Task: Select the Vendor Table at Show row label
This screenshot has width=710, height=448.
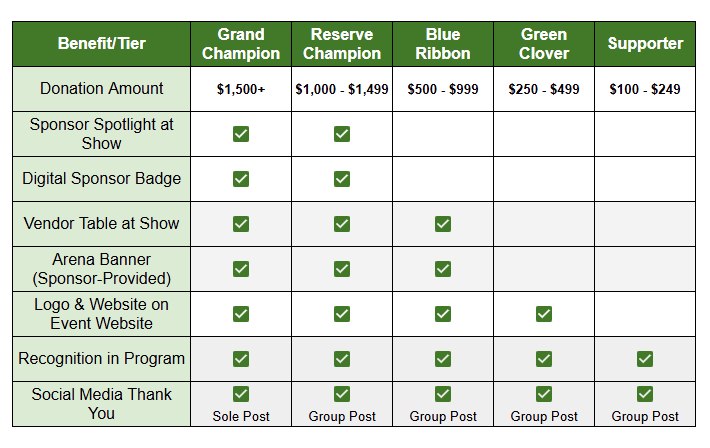Action: [101, 224]
